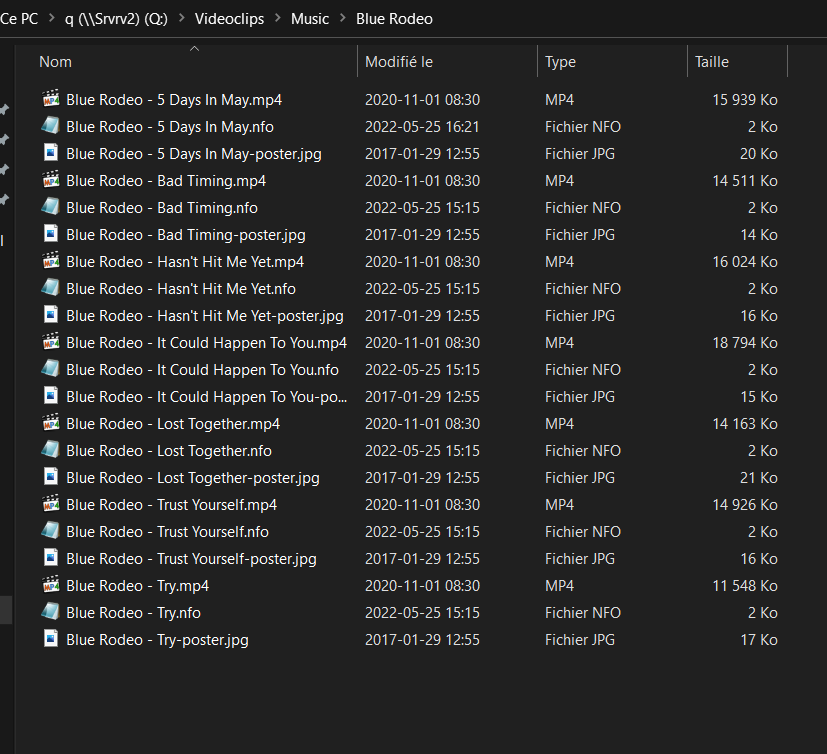The image size is (827, 754).
Task: Click the JPG icon for Hasn't Hit Me Yet-poster
Action: [50, 315]
